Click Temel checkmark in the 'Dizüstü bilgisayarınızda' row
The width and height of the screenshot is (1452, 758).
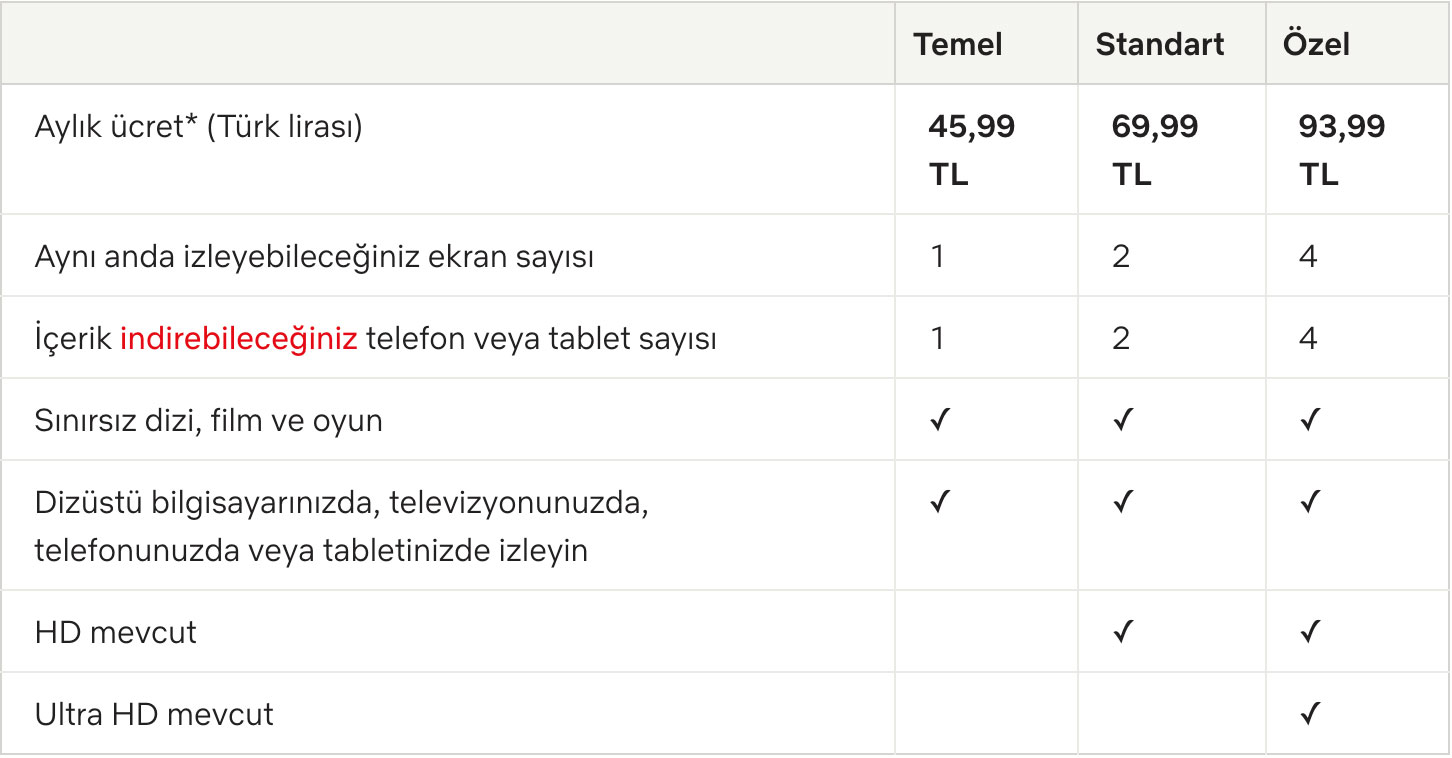coord(938,502)
